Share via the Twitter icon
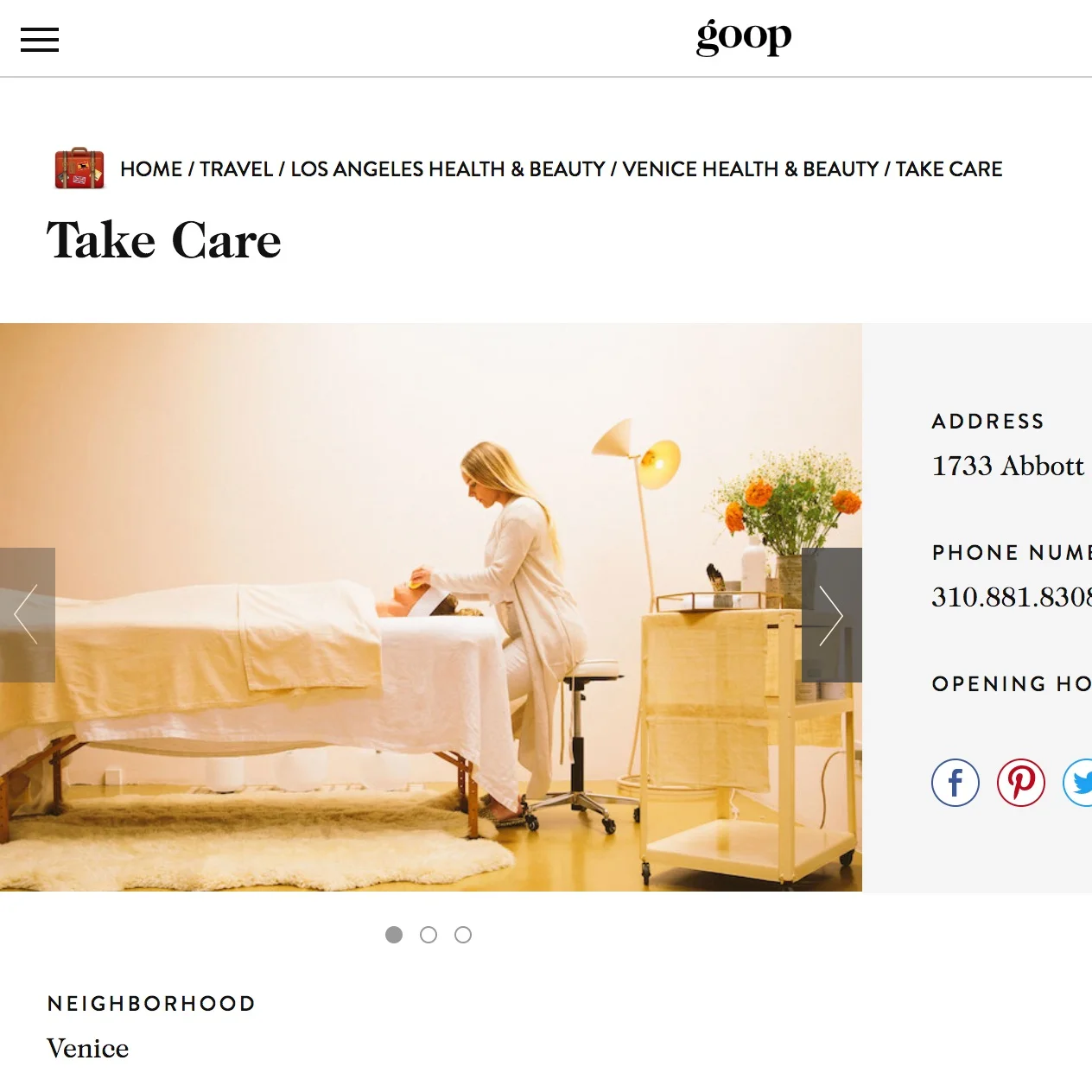 [1078, 783]
